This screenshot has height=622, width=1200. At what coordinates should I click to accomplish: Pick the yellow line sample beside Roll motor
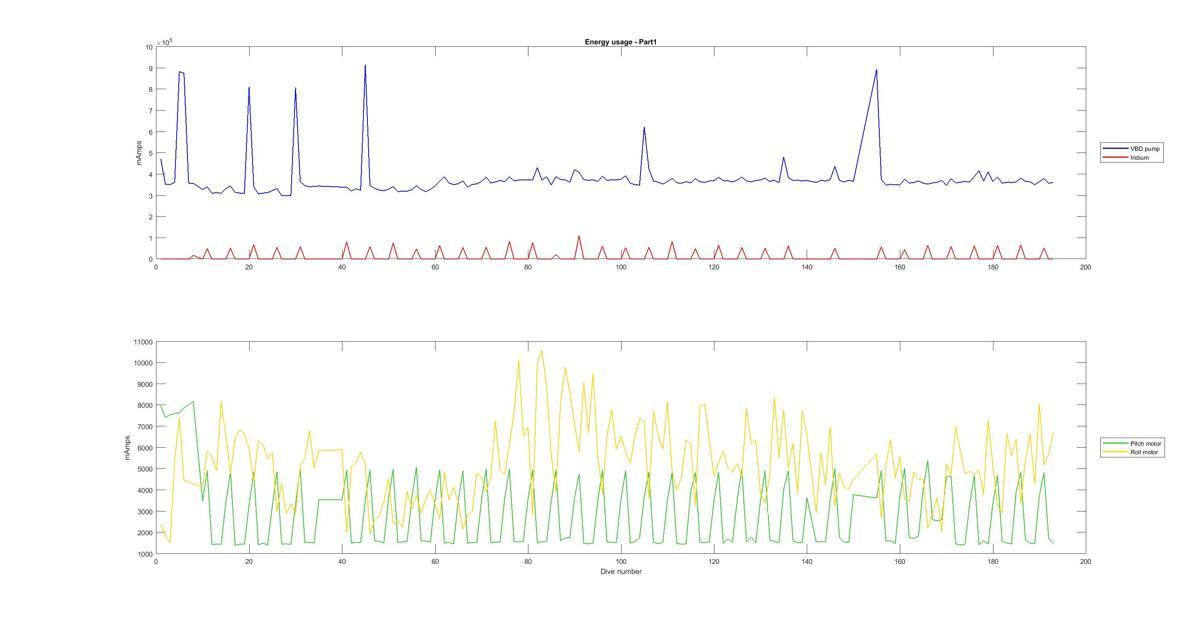click(x=1116, y=452)
